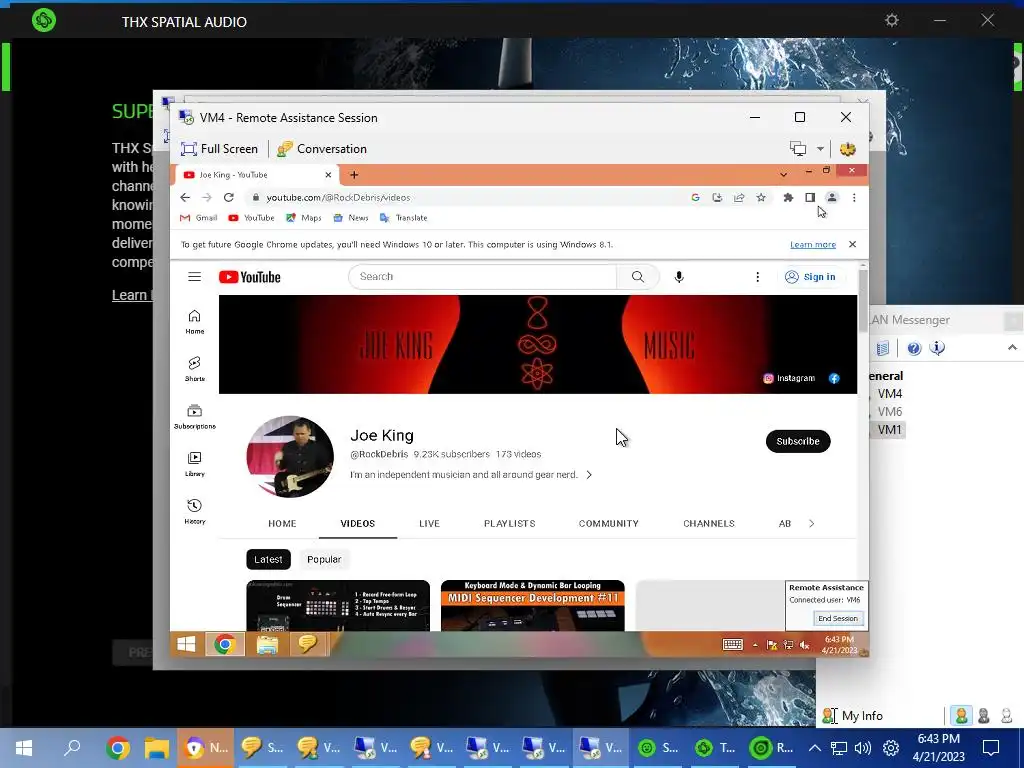Select VM4 in the LAN Messenger list
This screenshot has height=768, width=1024.
pyautogui.click(x=890, y=393)
